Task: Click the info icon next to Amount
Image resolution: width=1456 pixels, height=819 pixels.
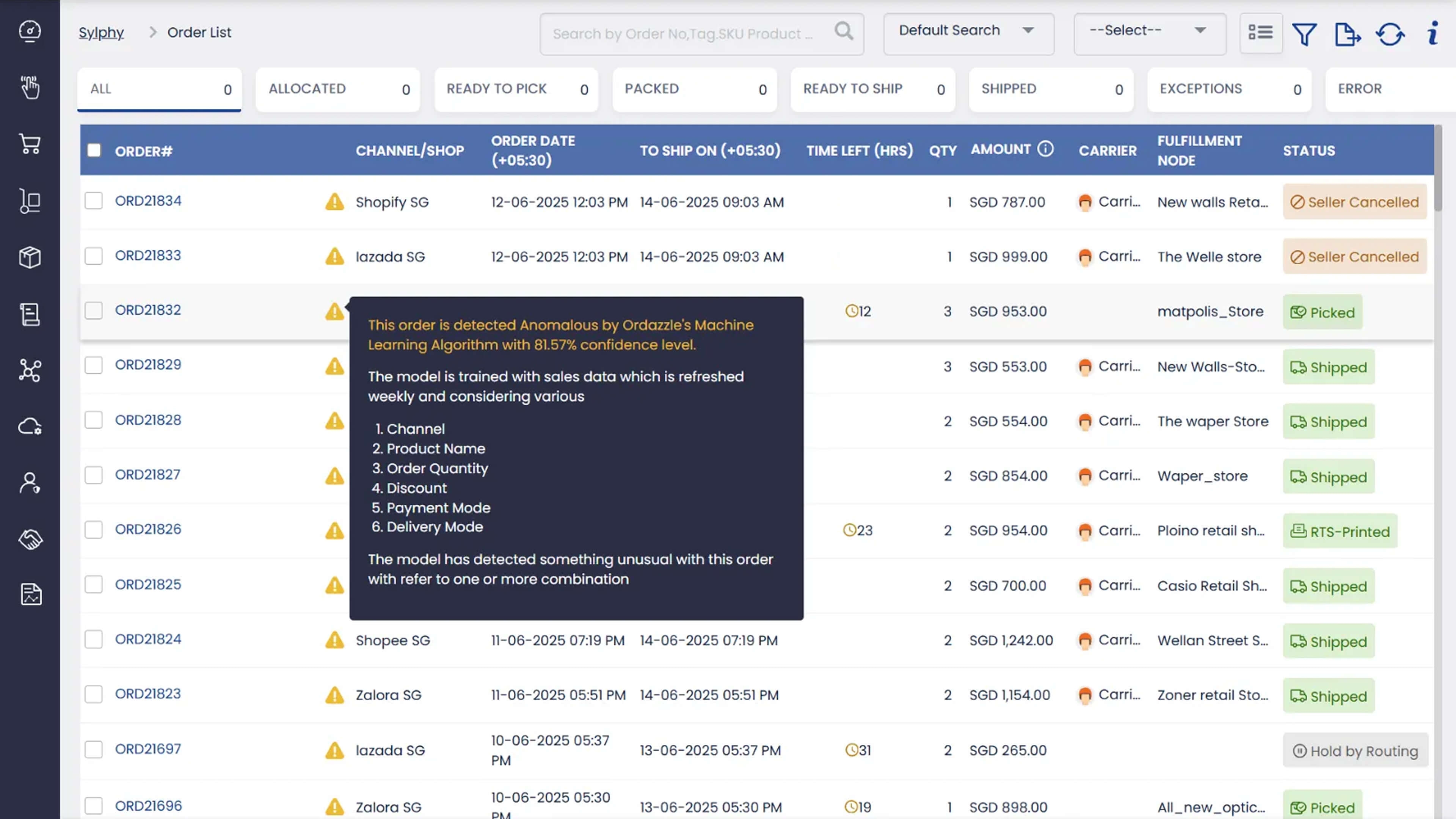Action: tap(1046, 149)
